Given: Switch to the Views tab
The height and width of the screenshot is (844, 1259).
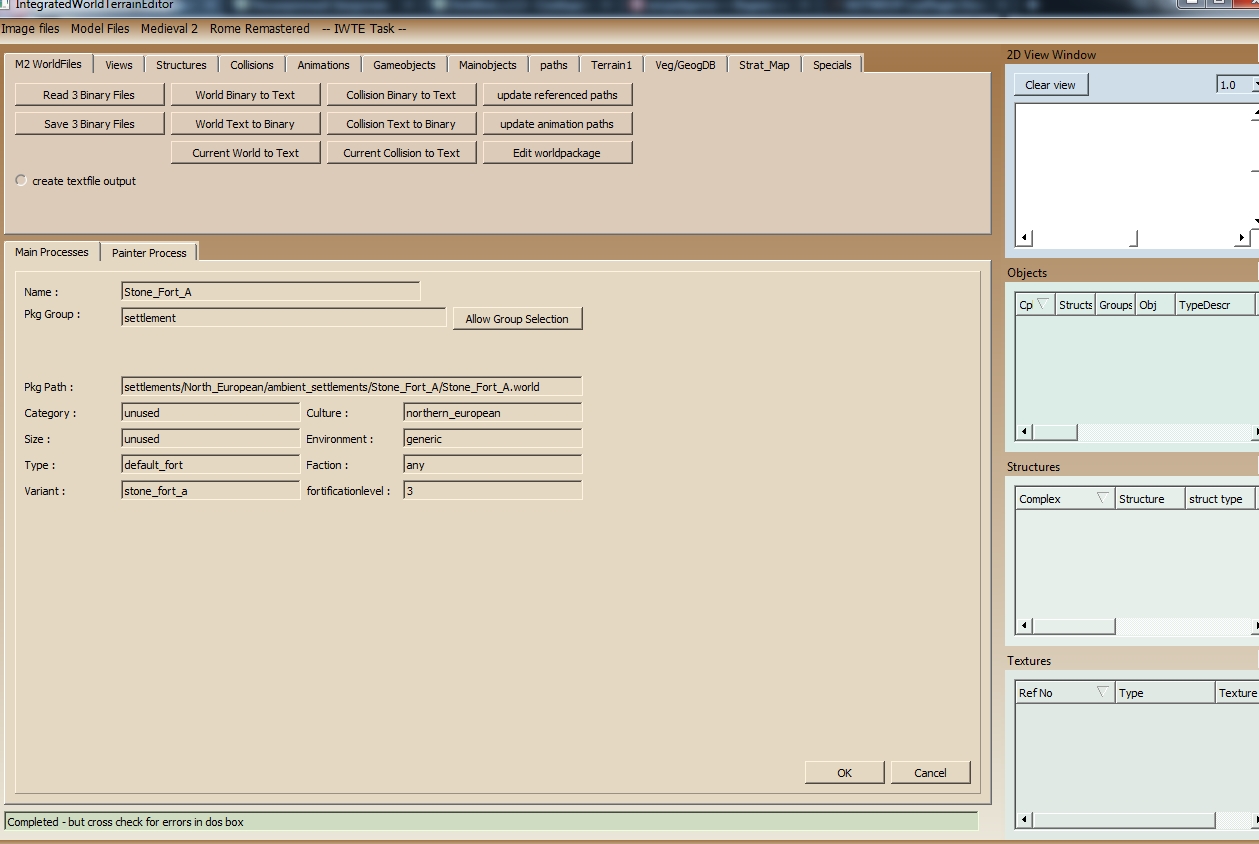Looking at the screenshot, I should coord(119,65).
